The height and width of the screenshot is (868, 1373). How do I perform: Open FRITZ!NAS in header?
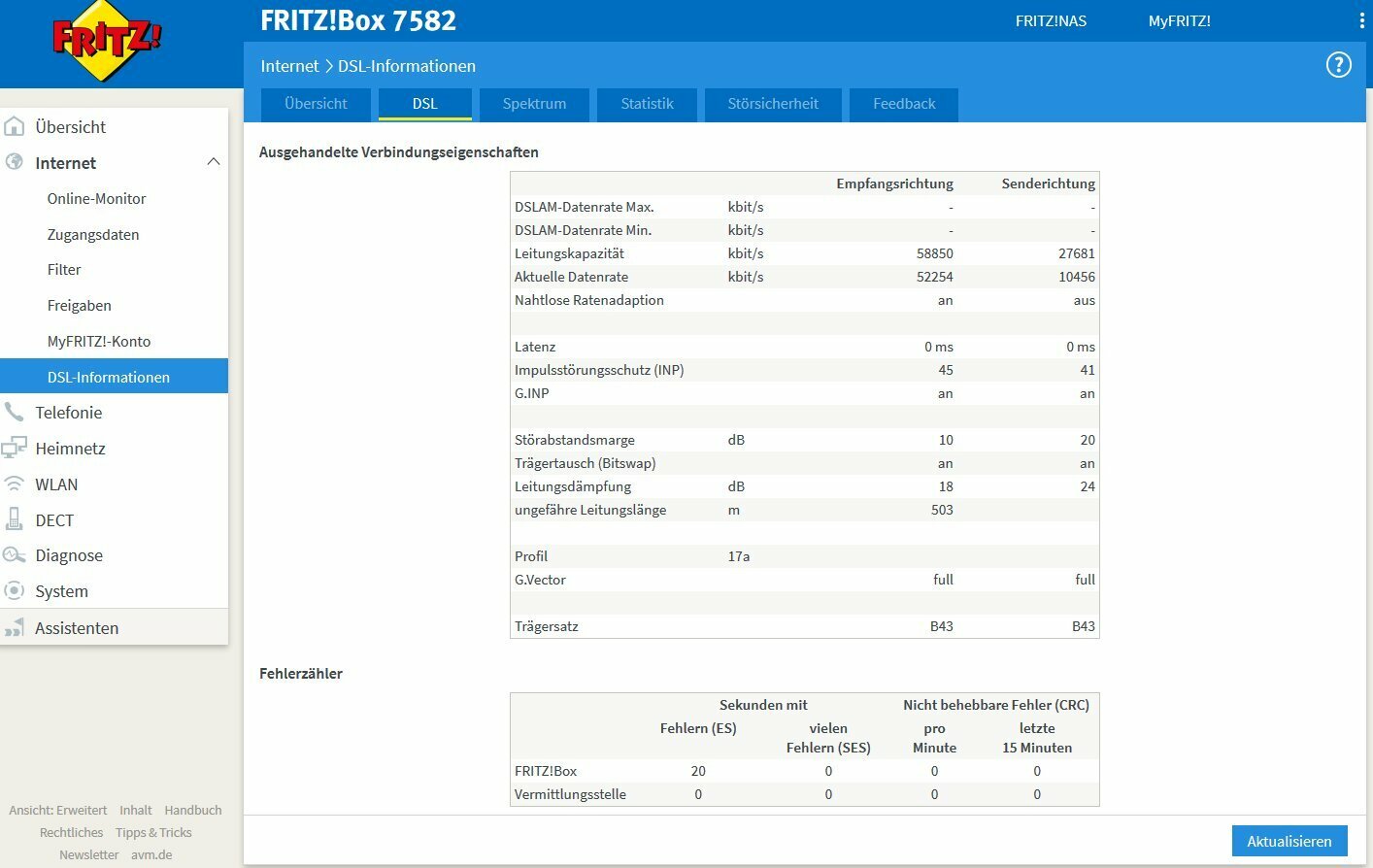[1051, 20]
